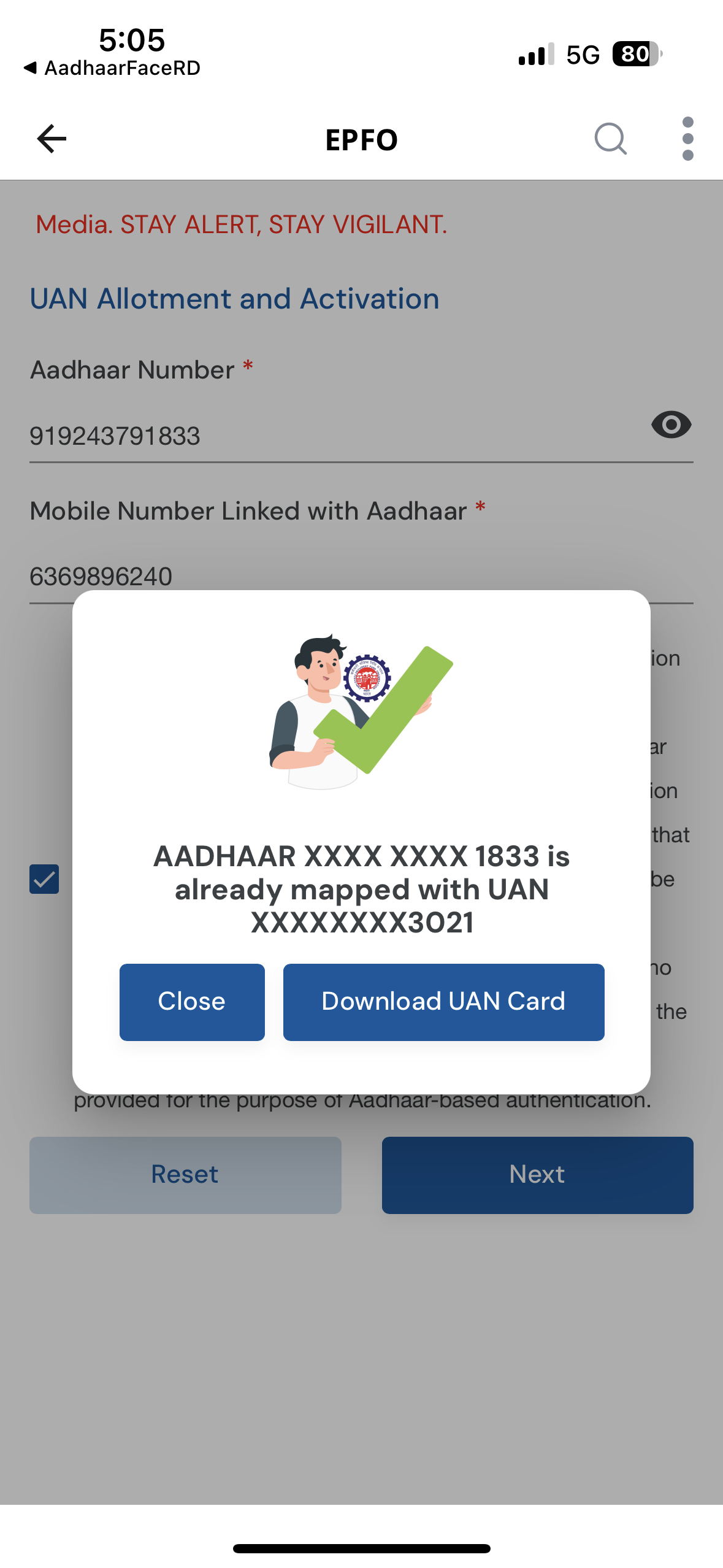
Task: Tap the EPFO emblem in illustration
Action: [x=367, y=678]
